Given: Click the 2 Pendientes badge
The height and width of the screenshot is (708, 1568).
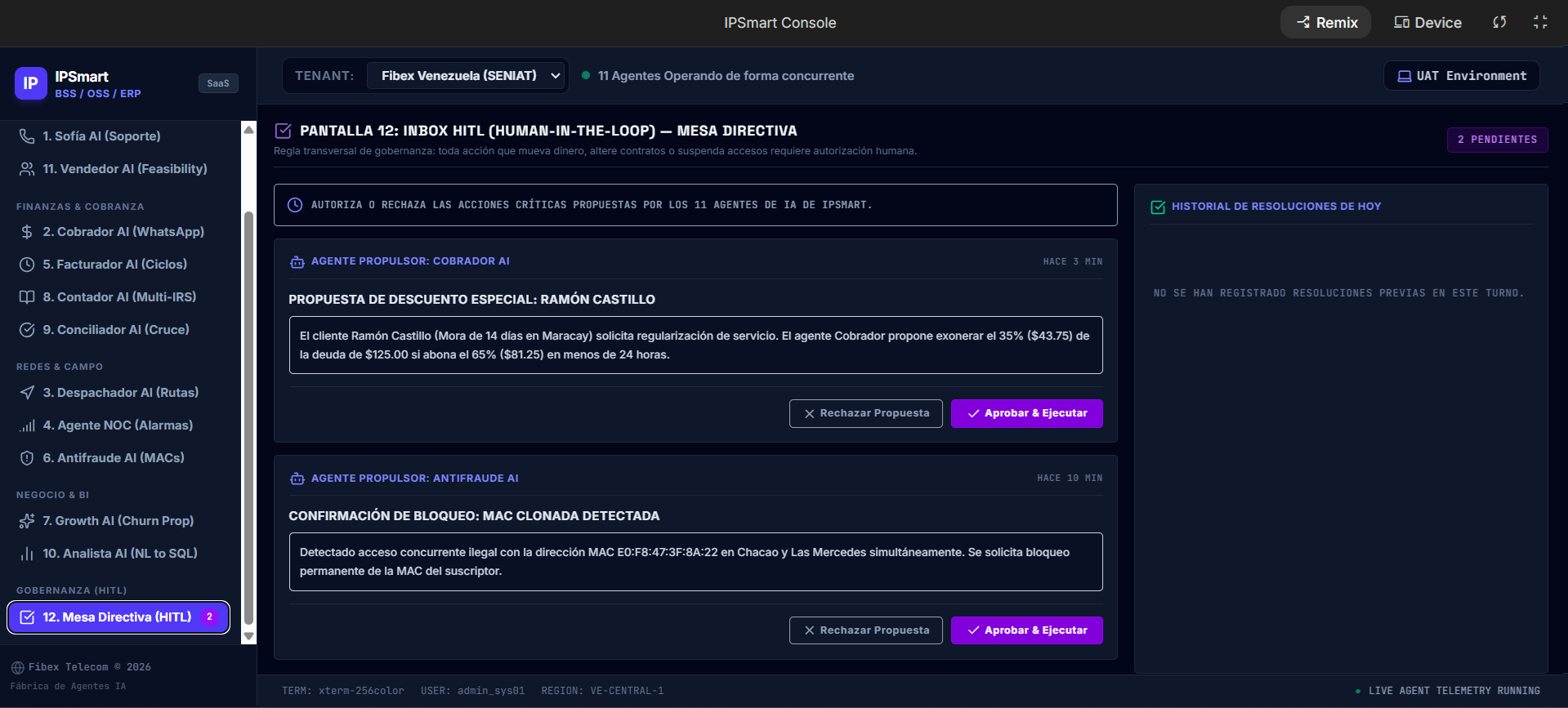Looking at the screenshot, I should pos(1497,140).
